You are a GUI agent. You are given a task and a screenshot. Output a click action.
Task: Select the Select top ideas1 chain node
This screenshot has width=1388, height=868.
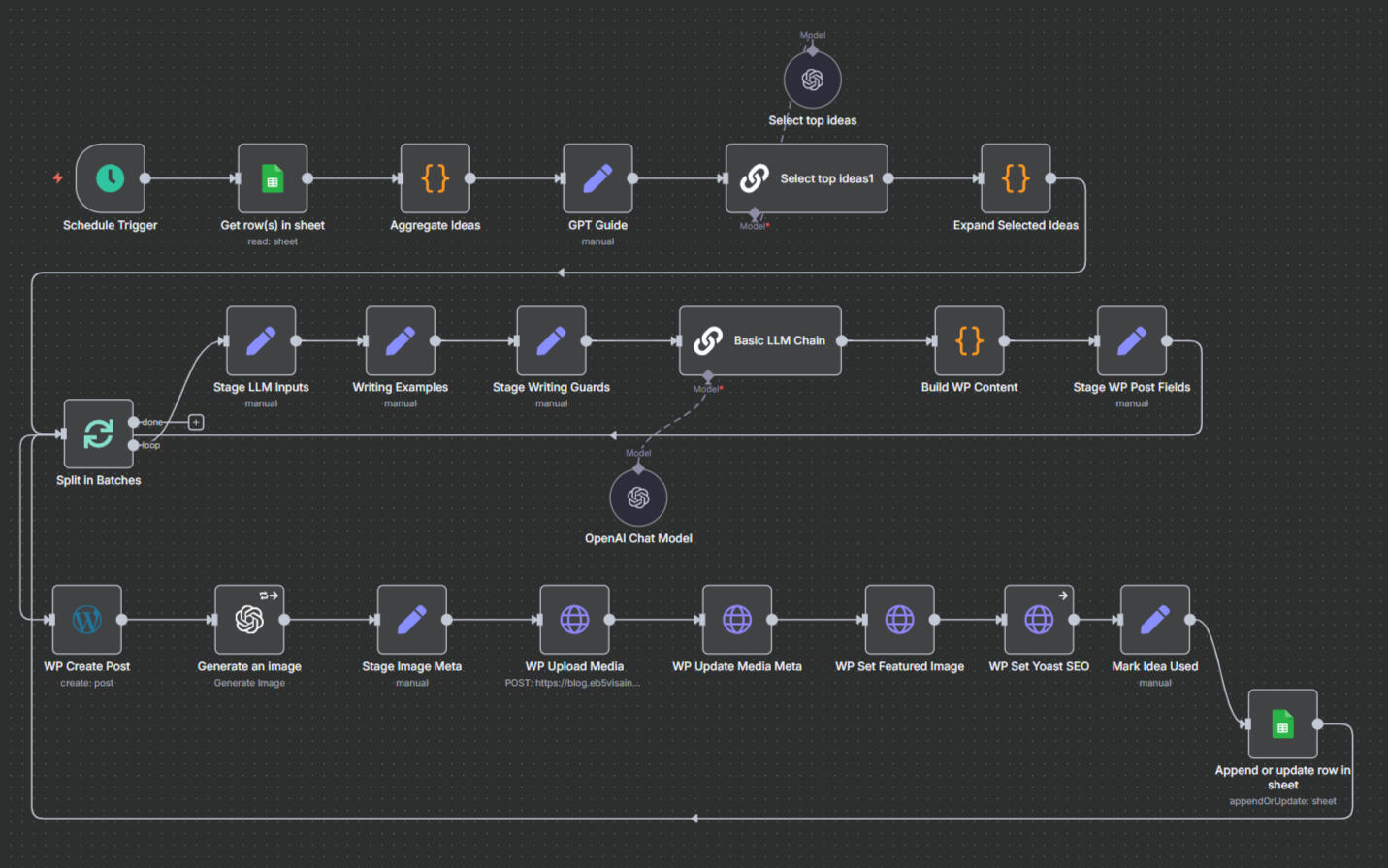[x=805, y=178]
